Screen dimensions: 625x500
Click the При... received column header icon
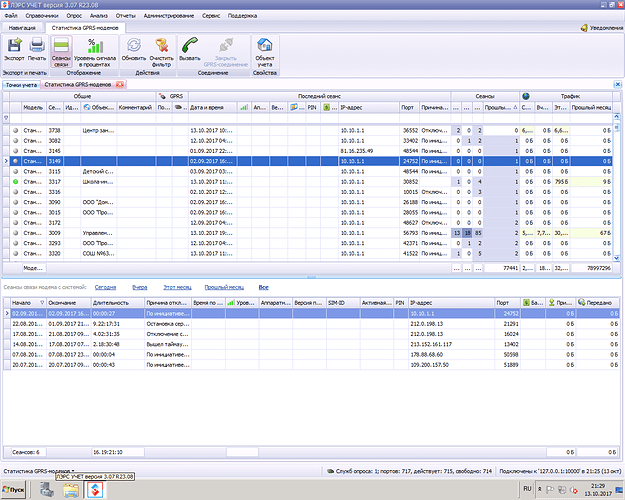tap(551, 303)
